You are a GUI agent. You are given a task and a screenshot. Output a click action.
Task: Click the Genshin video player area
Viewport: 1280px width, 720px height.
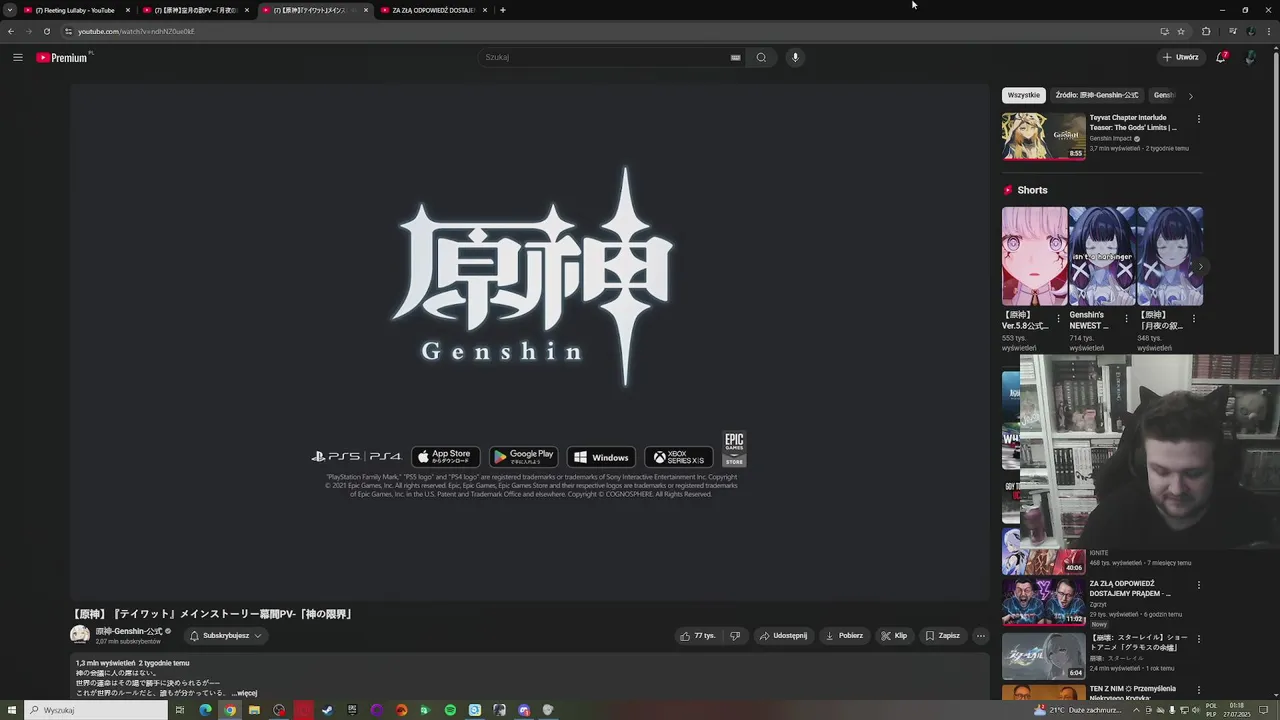pyautogui.click(x=529, y=342)
